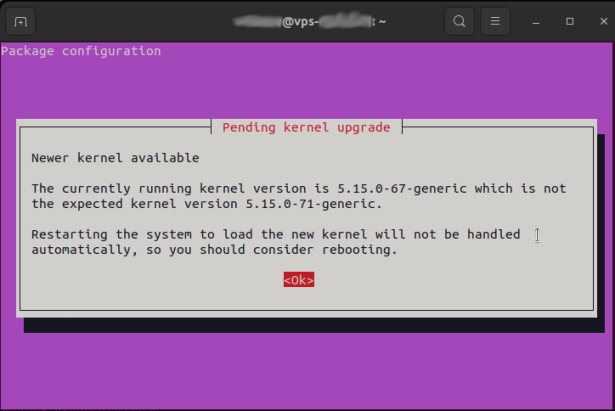The height and width of the screenshot is (411, 615).
Task: Click the word 'rebooting' in the message
Action: click(x=357, y=250)
